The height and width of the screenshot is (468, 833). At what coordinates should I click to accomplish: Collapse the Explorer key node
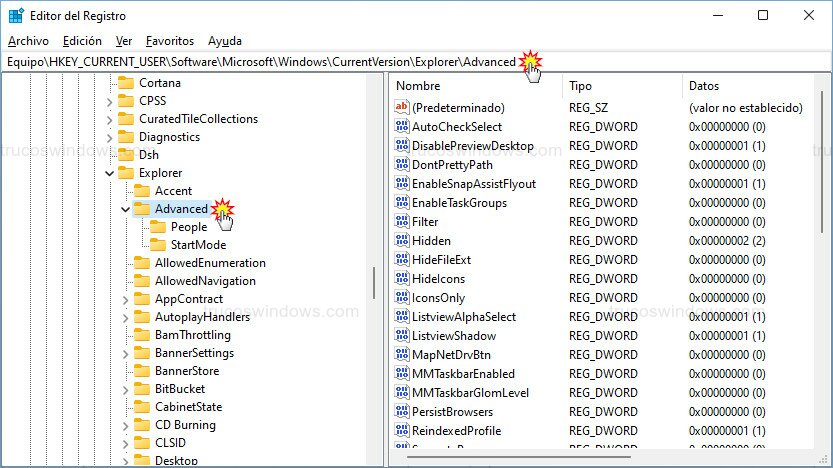click(109, 173)
